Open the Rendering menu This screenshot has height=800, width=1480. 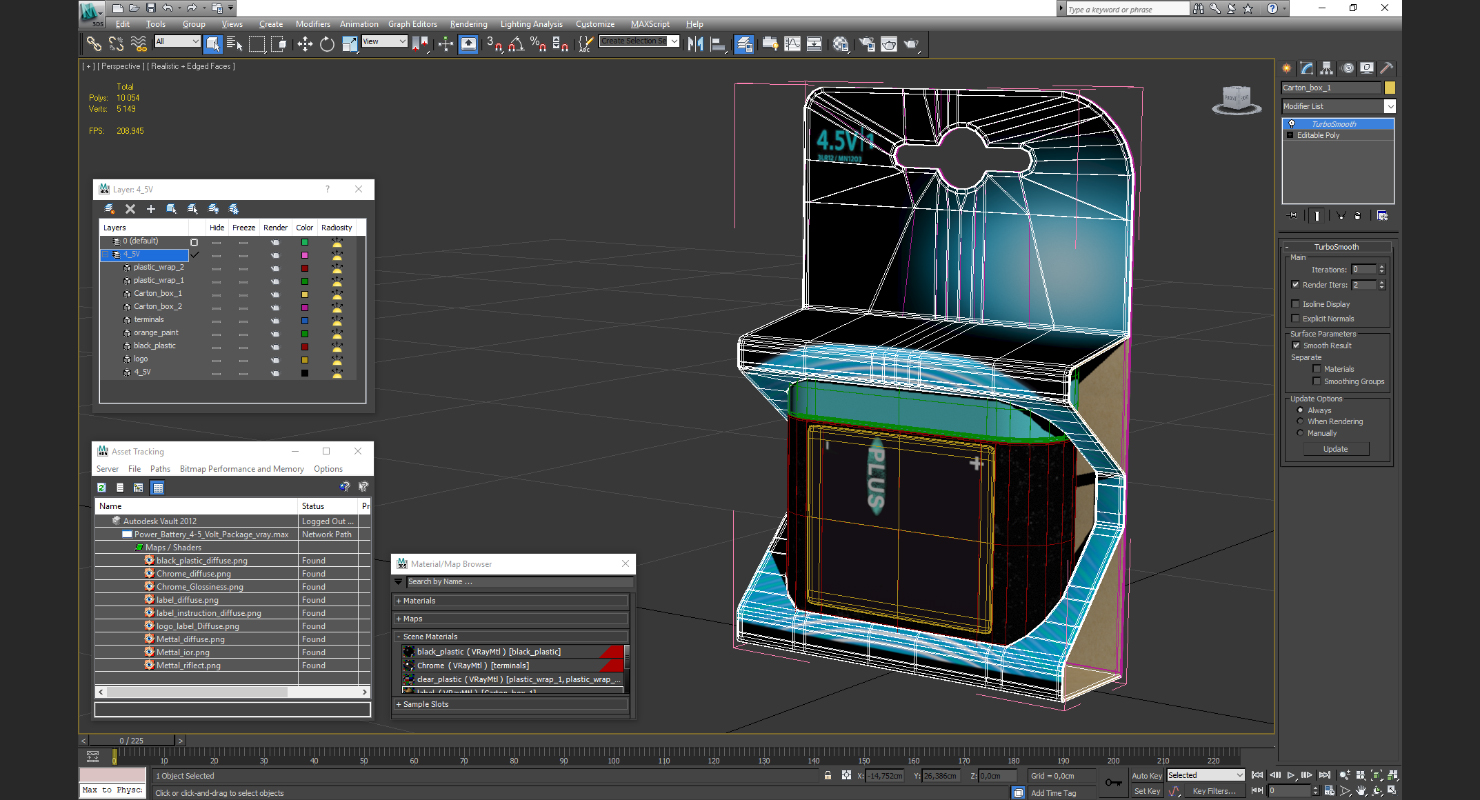tap(469, 24)
